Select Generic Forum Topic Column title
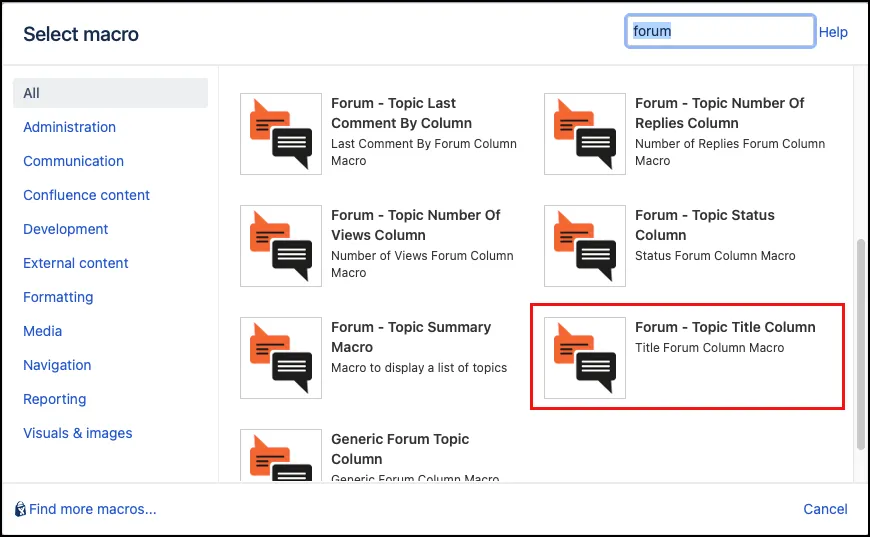 coord(400,449)
